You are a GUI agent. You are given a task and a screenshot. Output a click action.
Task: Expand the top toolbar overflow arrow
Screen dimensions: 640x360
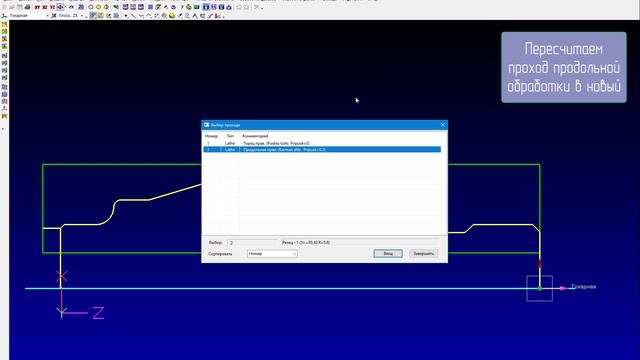coord(262,8)
